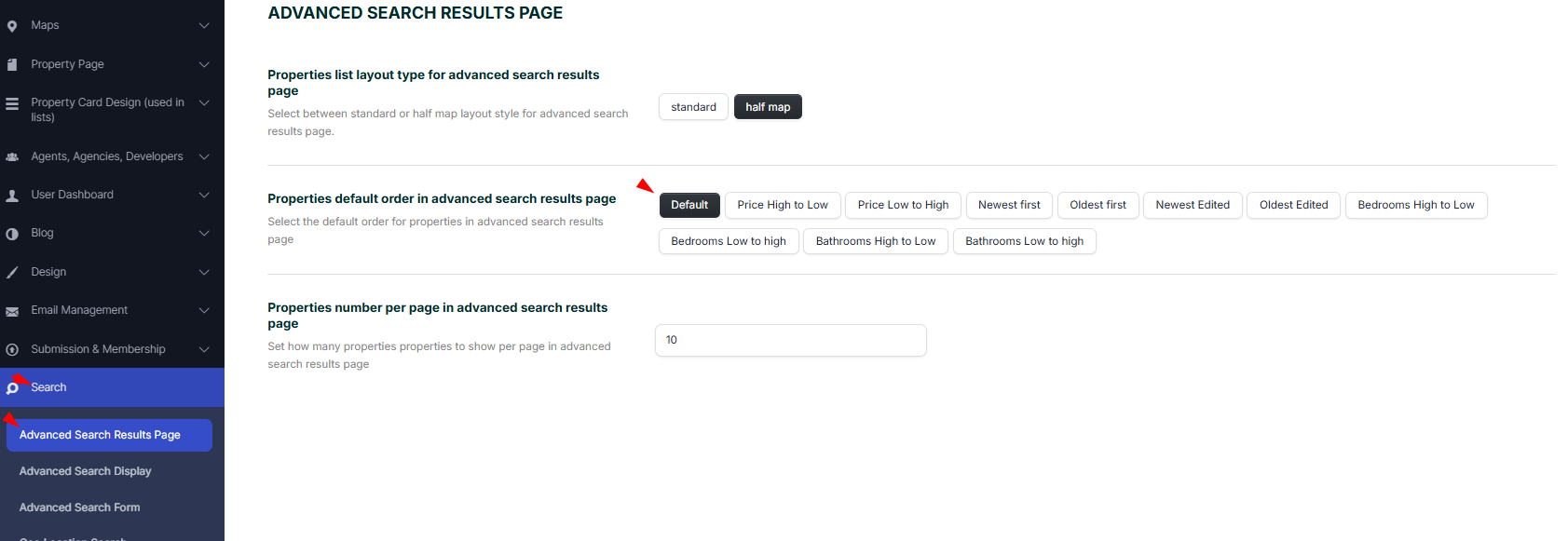Click the Maps pin icon in sidebar
Image resolution: width=1568 pixels, height=541 pixels.
[12, 26]
